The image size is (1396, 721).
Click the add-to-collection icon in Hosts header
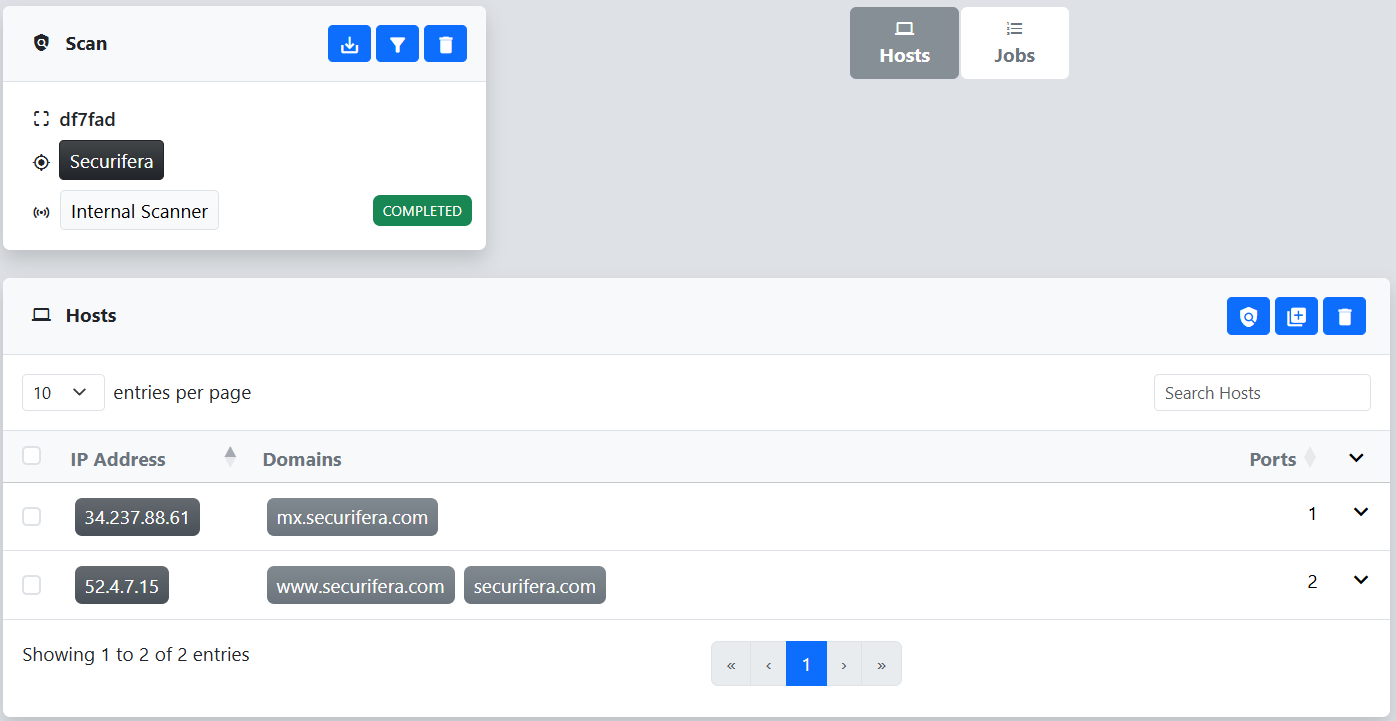click(x=1296, y=317)
